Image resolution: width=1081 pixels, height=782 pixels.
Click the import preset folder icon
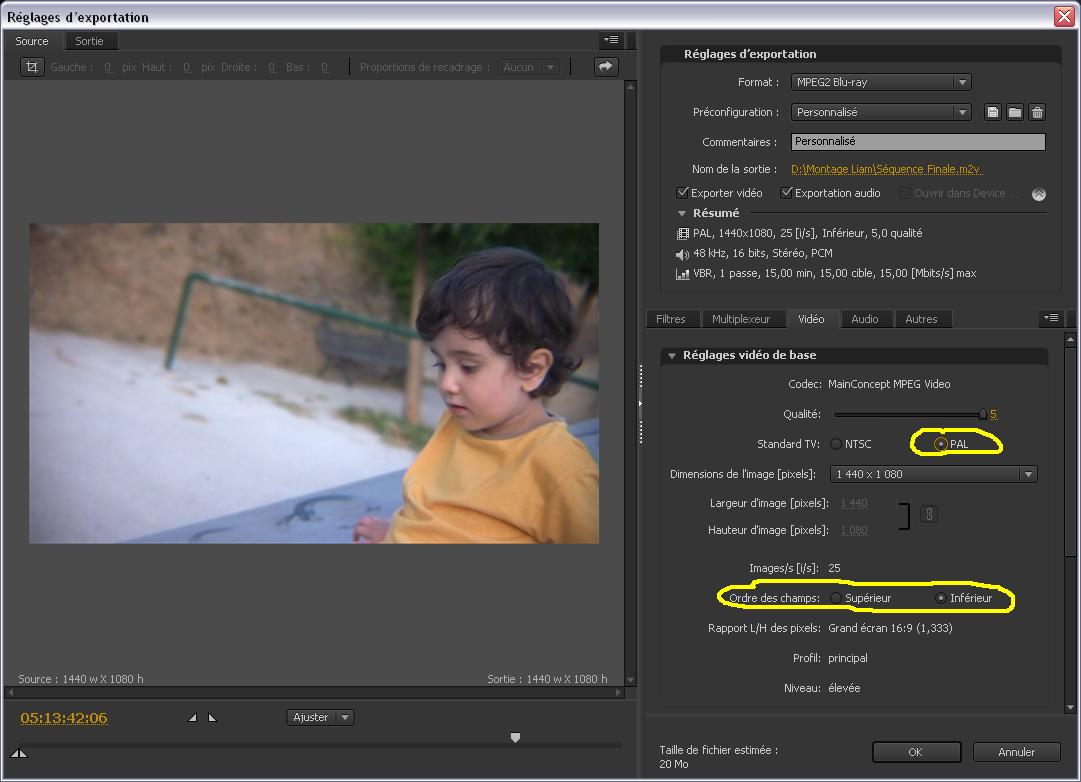(1014, 113)
